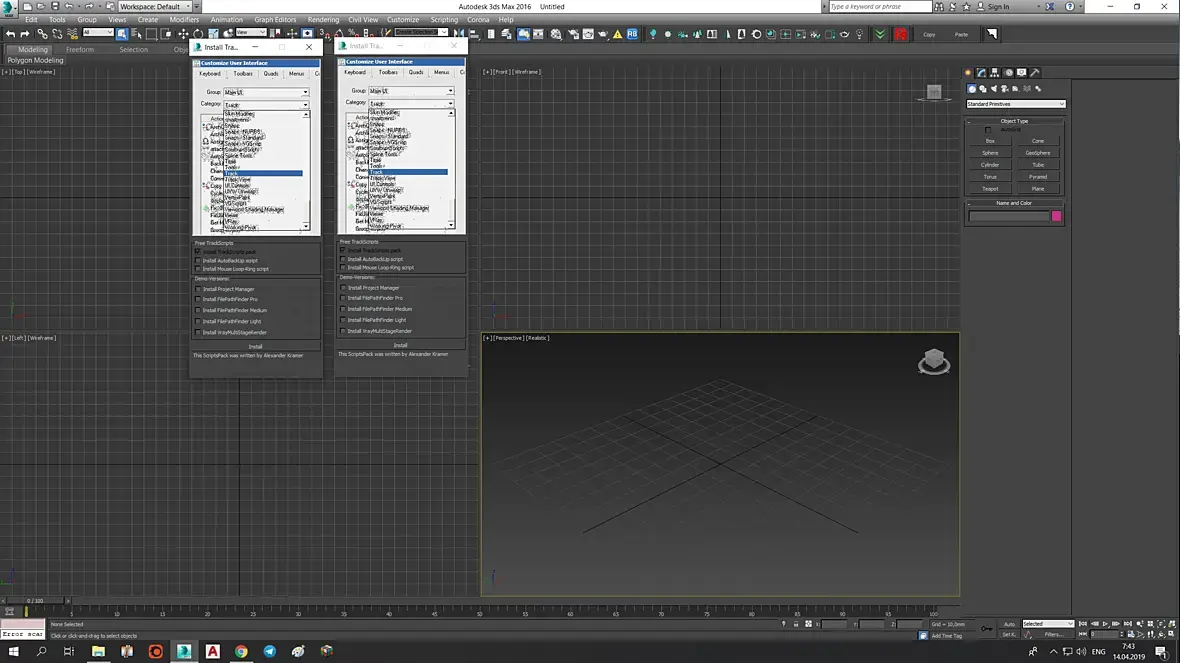This screenshot has height=663, width=1180.
Task: Check Install Project Manager in left dialog
Action: (198, 289)
